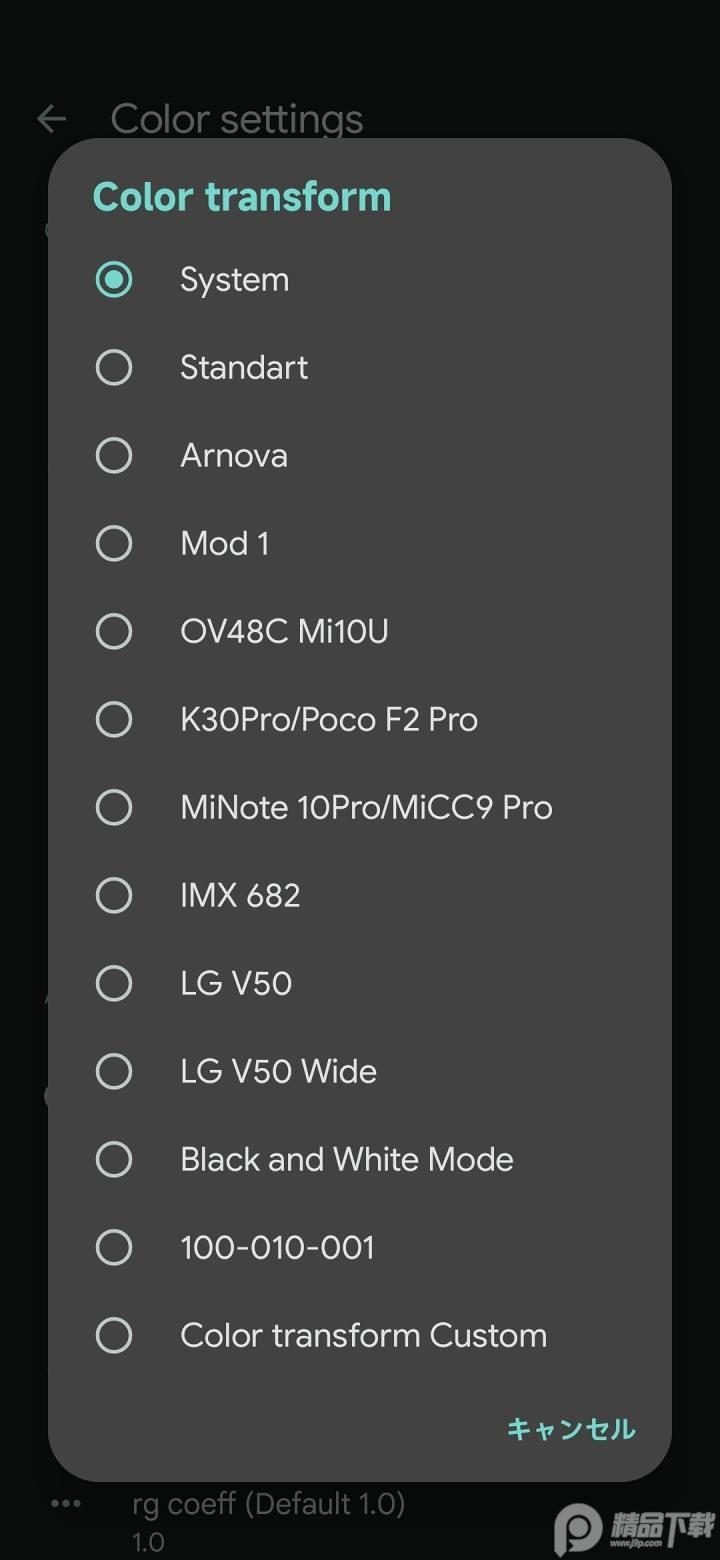Choose LG V50 Wide radio option
The width and height of the screenshot is (720, 1560).
pos(114,1072)
